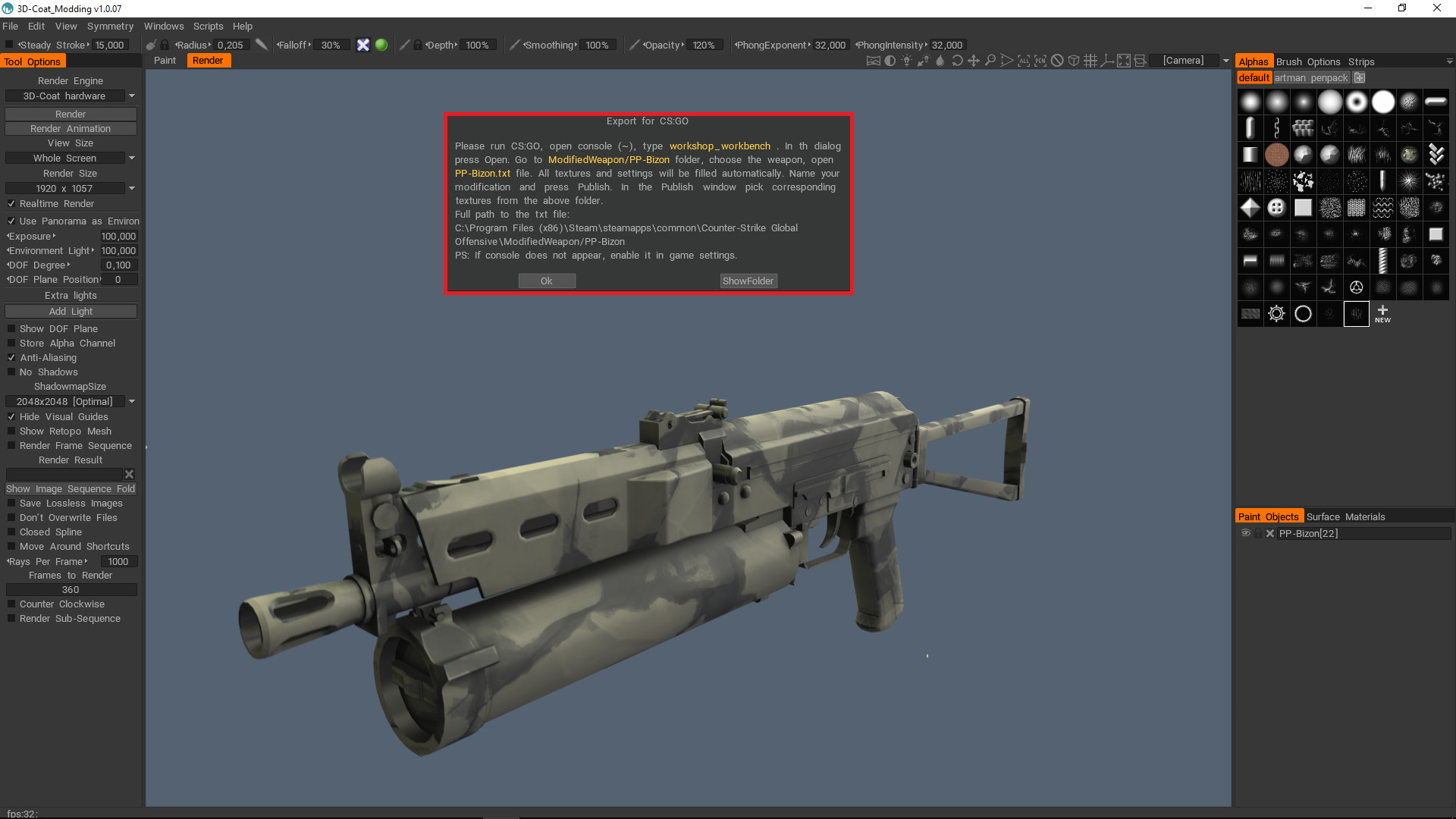This screenshot has width=1456, height=819.
Task: Select the Zoom magnifier tool
Action: tap(990, 61)
